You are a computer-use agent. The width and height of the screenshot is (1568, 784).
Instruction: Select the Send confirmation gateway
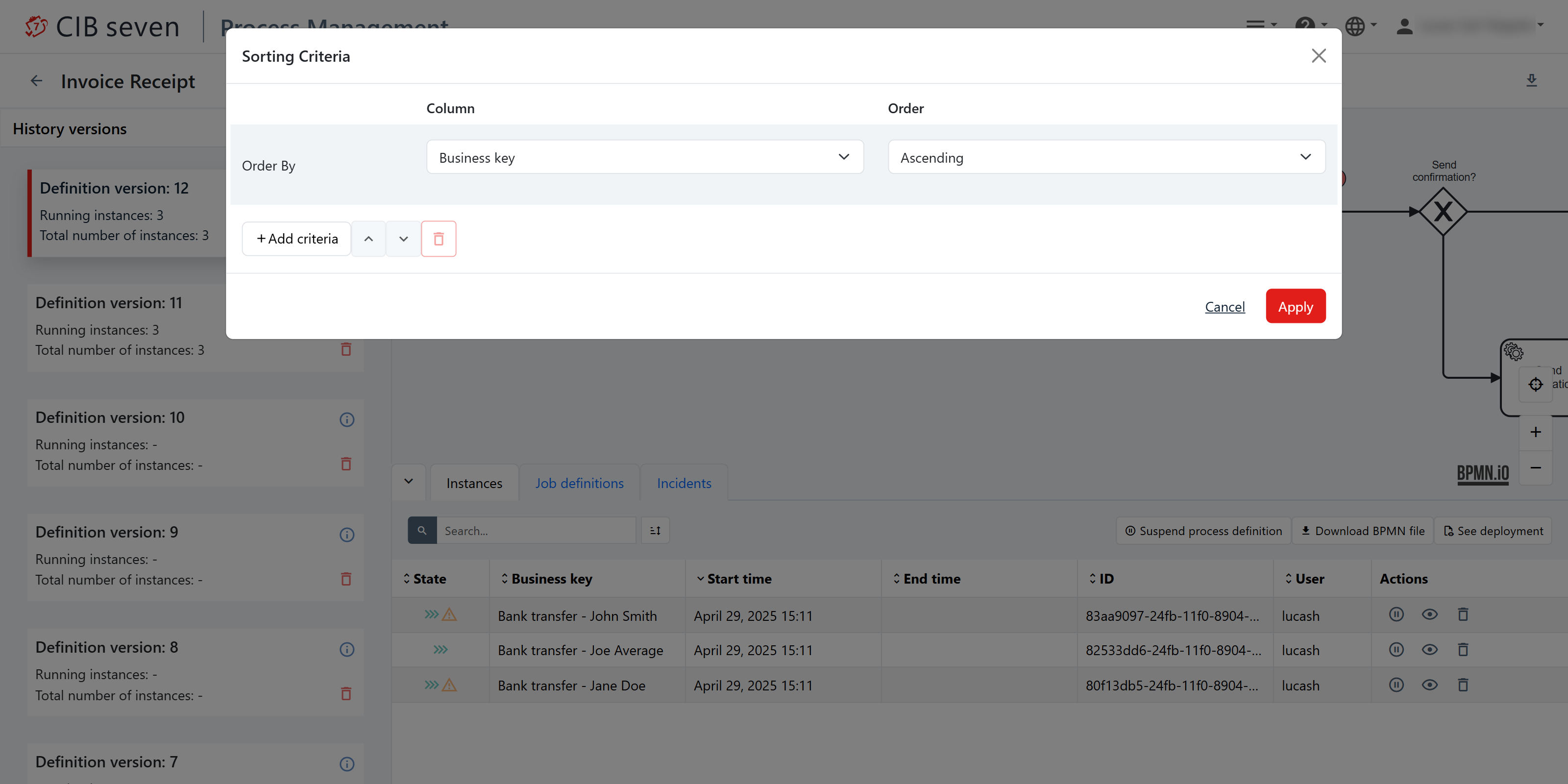pos(1443,212)
